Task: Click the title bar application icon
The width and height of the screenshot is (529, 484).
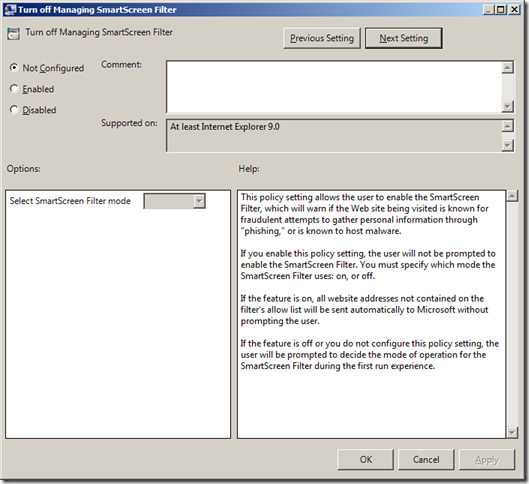Action: 10,9
